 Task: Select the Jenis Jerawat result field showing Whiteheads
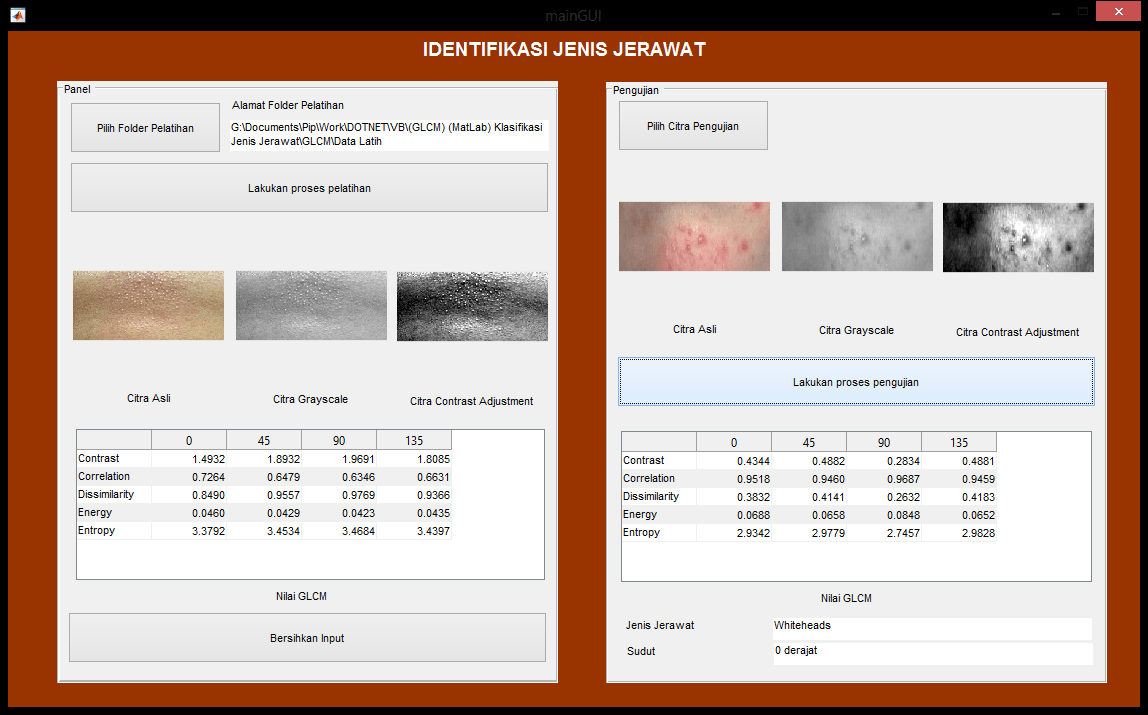(x=930, y=627)
